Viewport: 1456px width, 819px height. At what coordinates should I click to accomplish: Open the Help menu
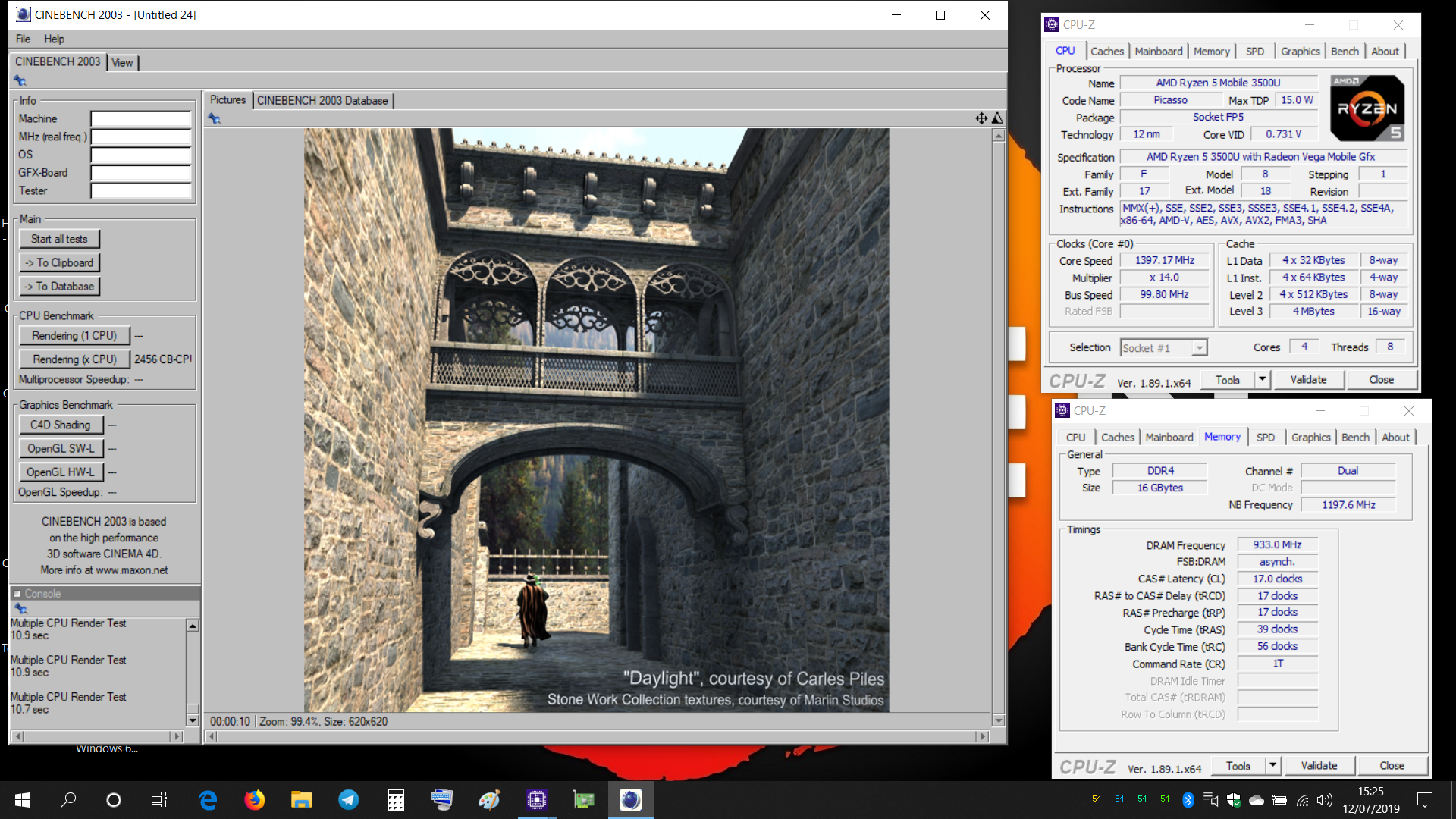tap(54, 39)
